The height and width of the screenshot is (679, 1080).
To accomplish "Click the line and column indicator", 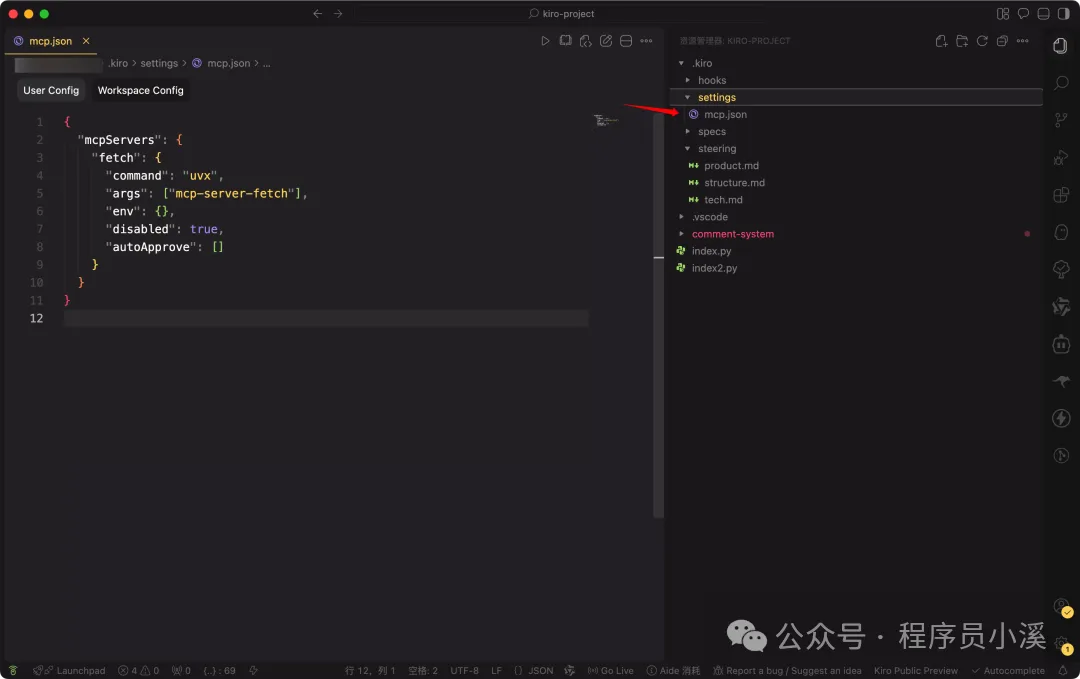I will click(370, 670).
